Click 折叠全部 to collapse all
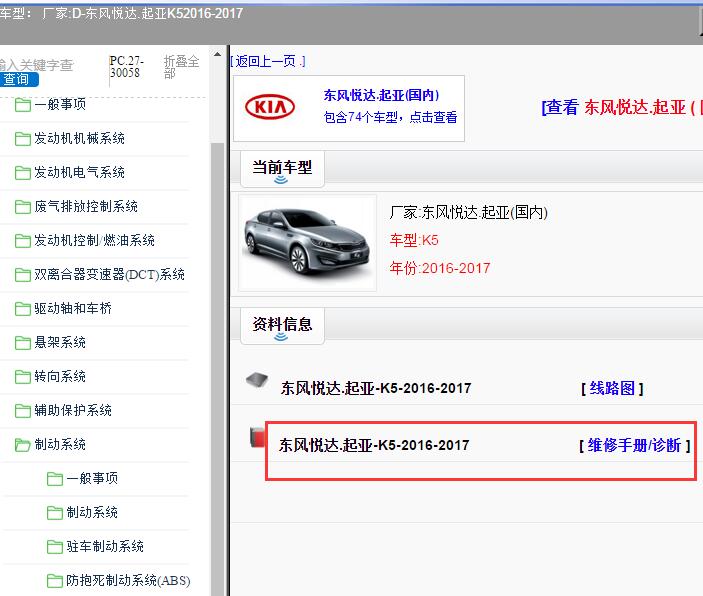The height and width of the screenshot is (596, 703). point(181,66)
